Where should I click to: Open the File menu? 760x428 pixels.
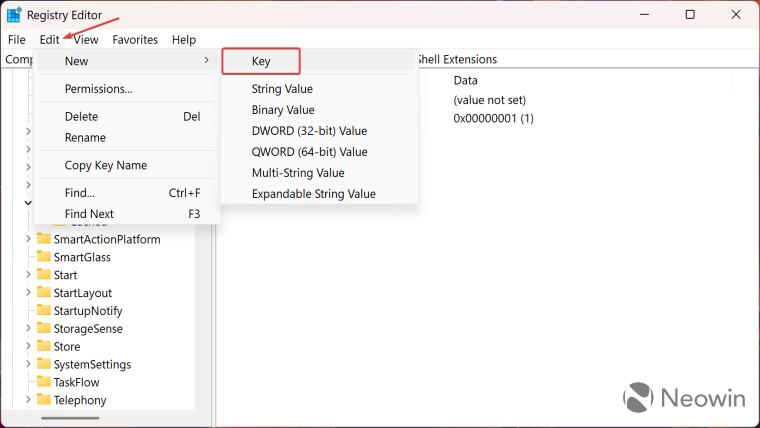[16, 40]
